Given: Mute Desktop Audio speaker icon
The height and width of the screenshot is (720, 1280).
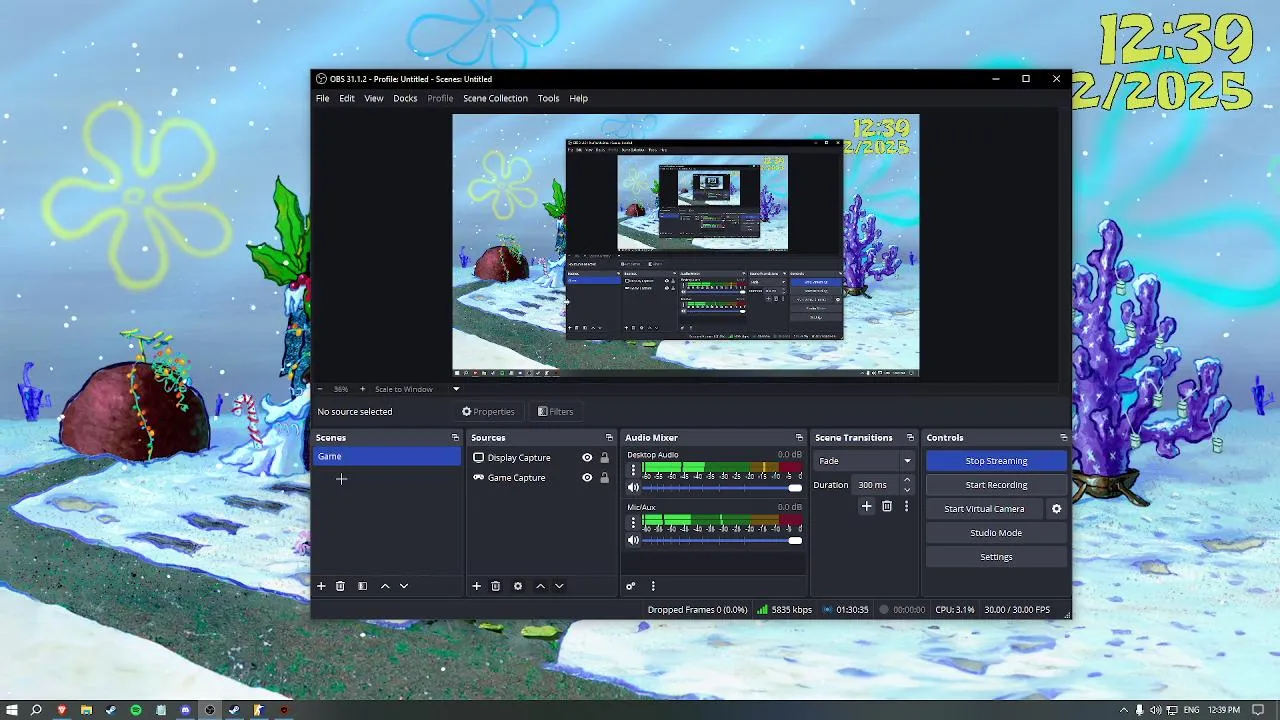Looking at the screenshot, I should 633,488.
